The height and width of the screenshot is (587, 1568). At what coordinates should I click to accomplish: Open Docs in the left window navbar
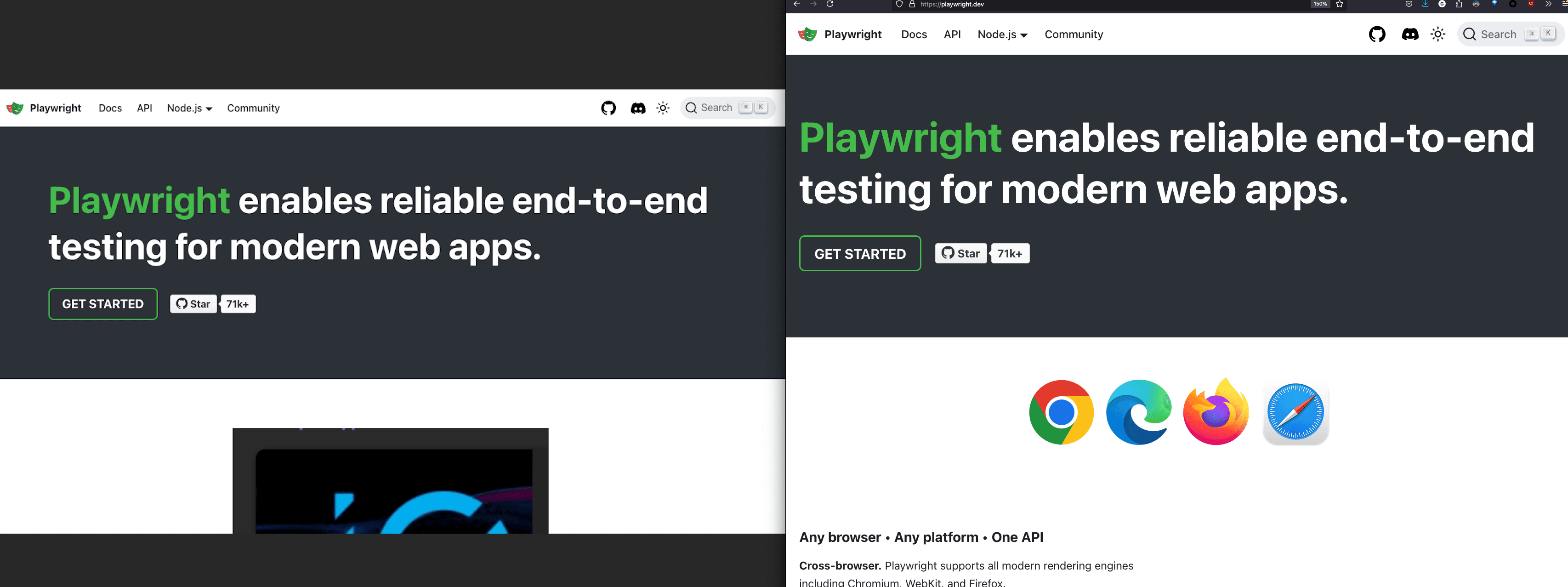coord(110,108)
